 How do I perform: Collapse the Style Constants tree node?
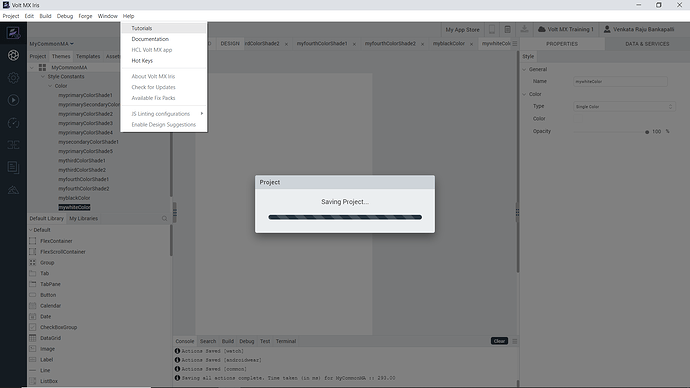pos(43,77)
